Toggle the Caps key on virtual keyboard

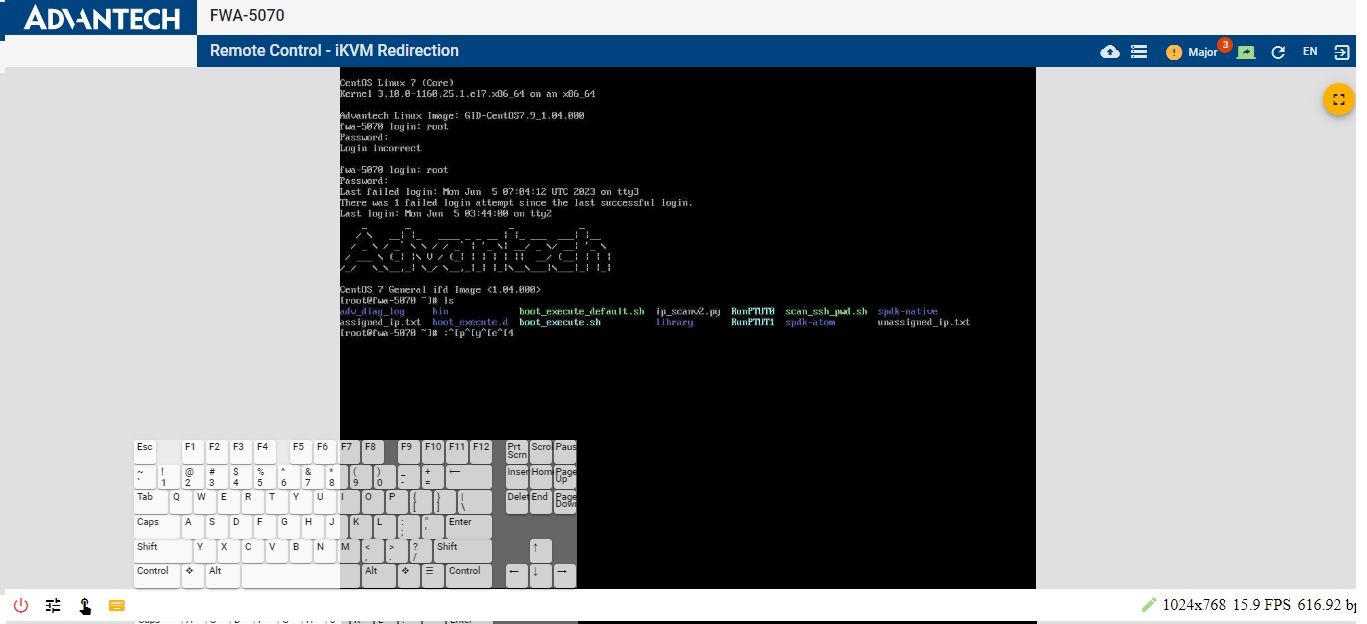click(156, 526)
